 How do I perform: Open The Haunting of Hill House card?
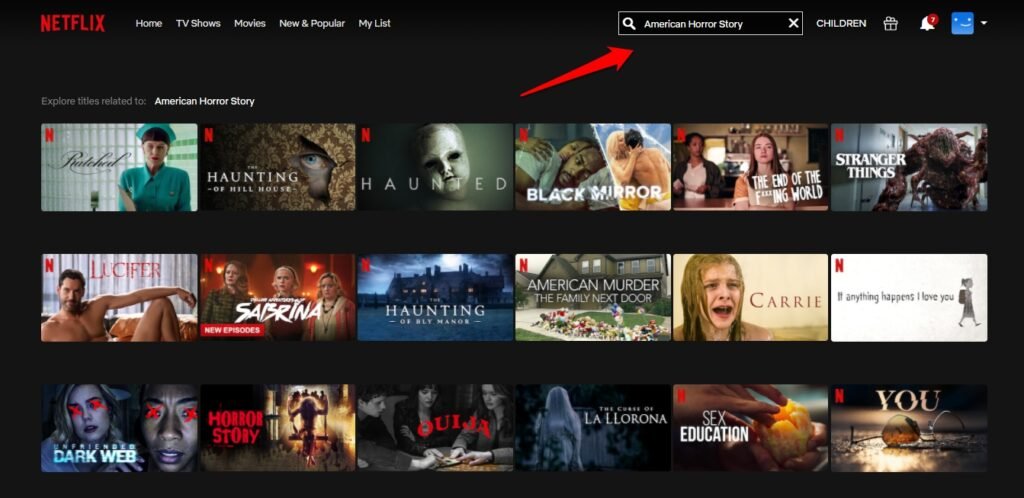pyautogui.click(x=278, y=167)
